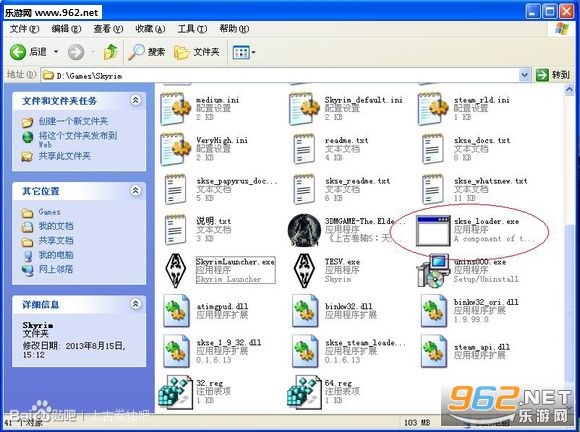The height and width of the screenshot is (432, 580).
Task: Select the 64.reg registry file icon
Action: (304, 392)
